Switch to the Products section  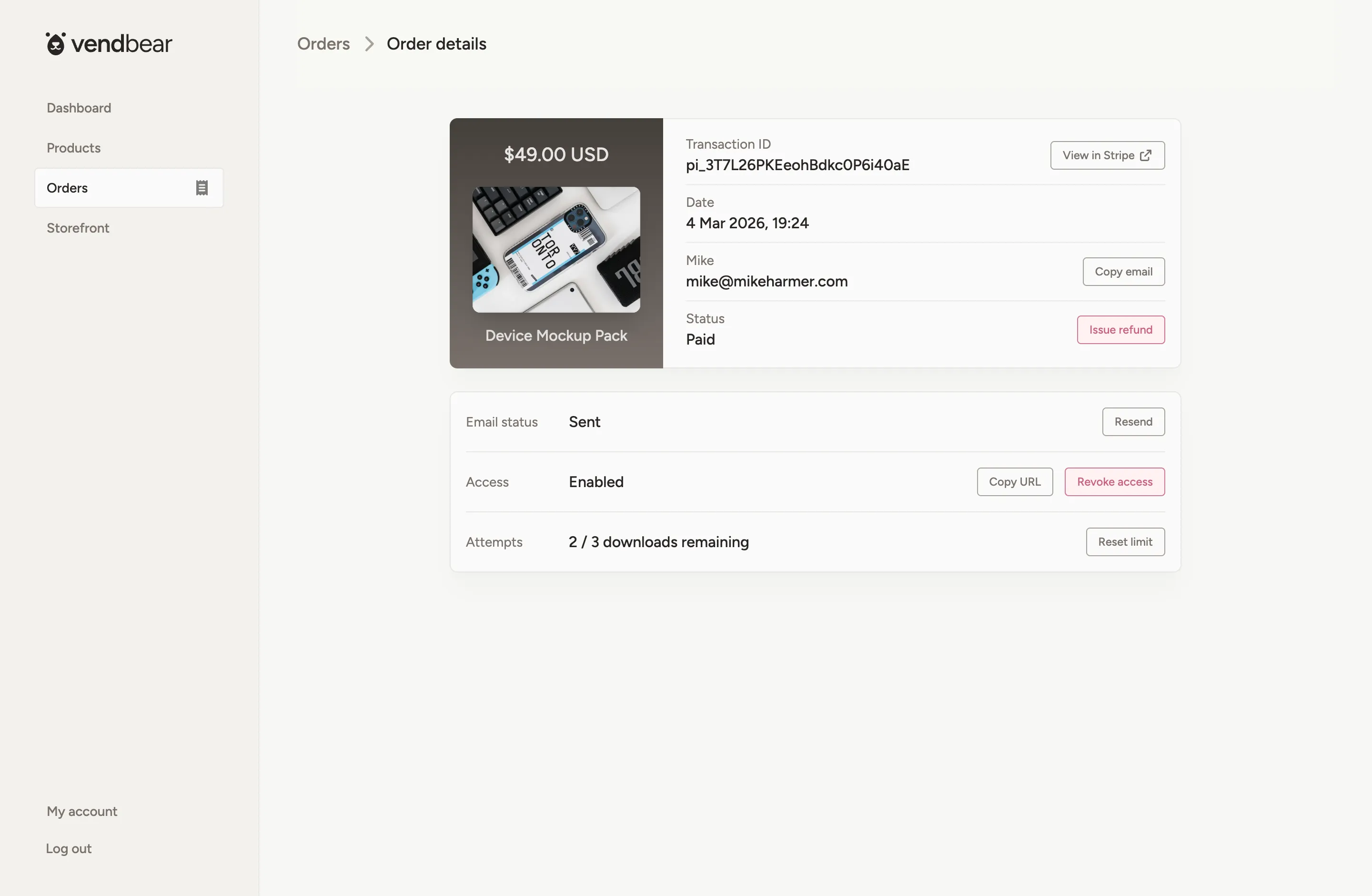click(72, 148)
